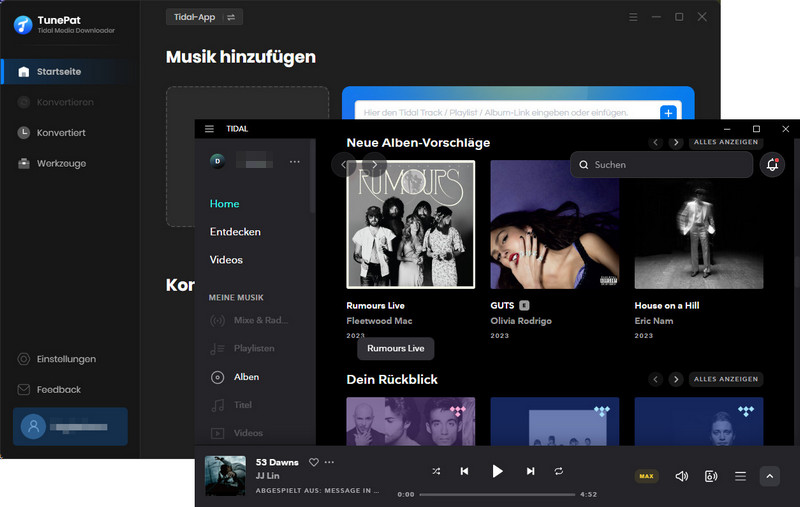Open Videos under Entdecken in TIDAL
Image resolution: width=800 pixels, height=507 pixels.
(226, 260)
